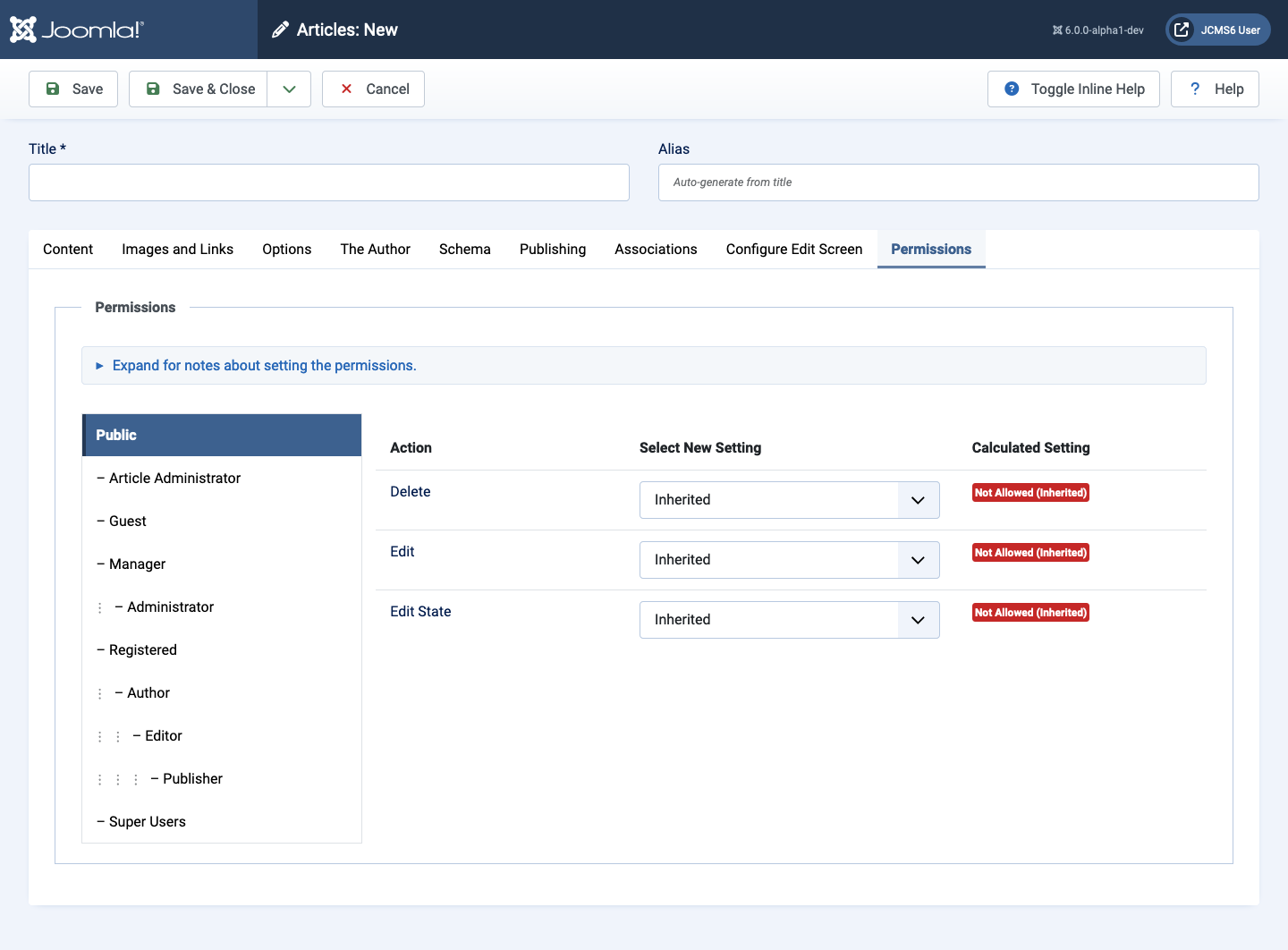Click the JCMS6 User button
The width and height of the screenshot is (1288, 950).
coord(1217,29)
